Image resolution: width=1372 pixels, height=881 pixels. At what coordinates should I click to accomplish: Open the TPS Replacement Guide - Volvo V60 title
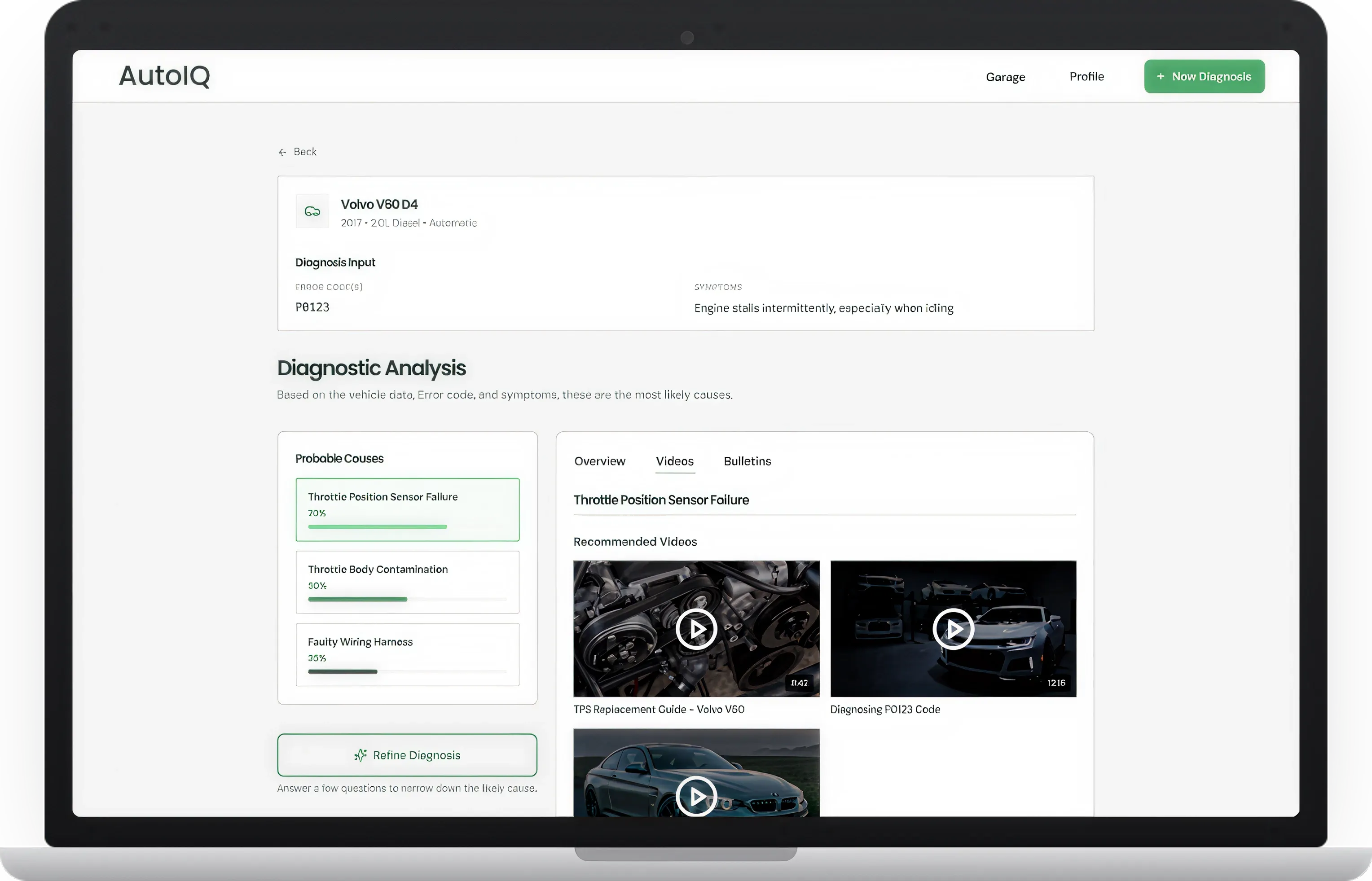coord(659,710)
